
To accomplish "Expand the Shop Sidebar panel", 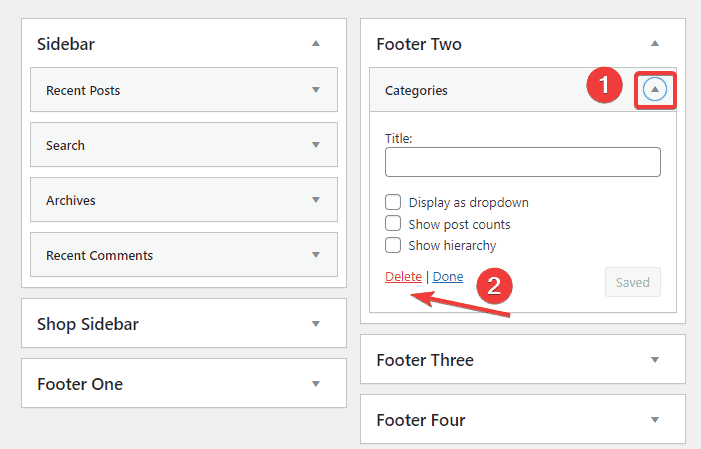I will click(x=315, y=324).
